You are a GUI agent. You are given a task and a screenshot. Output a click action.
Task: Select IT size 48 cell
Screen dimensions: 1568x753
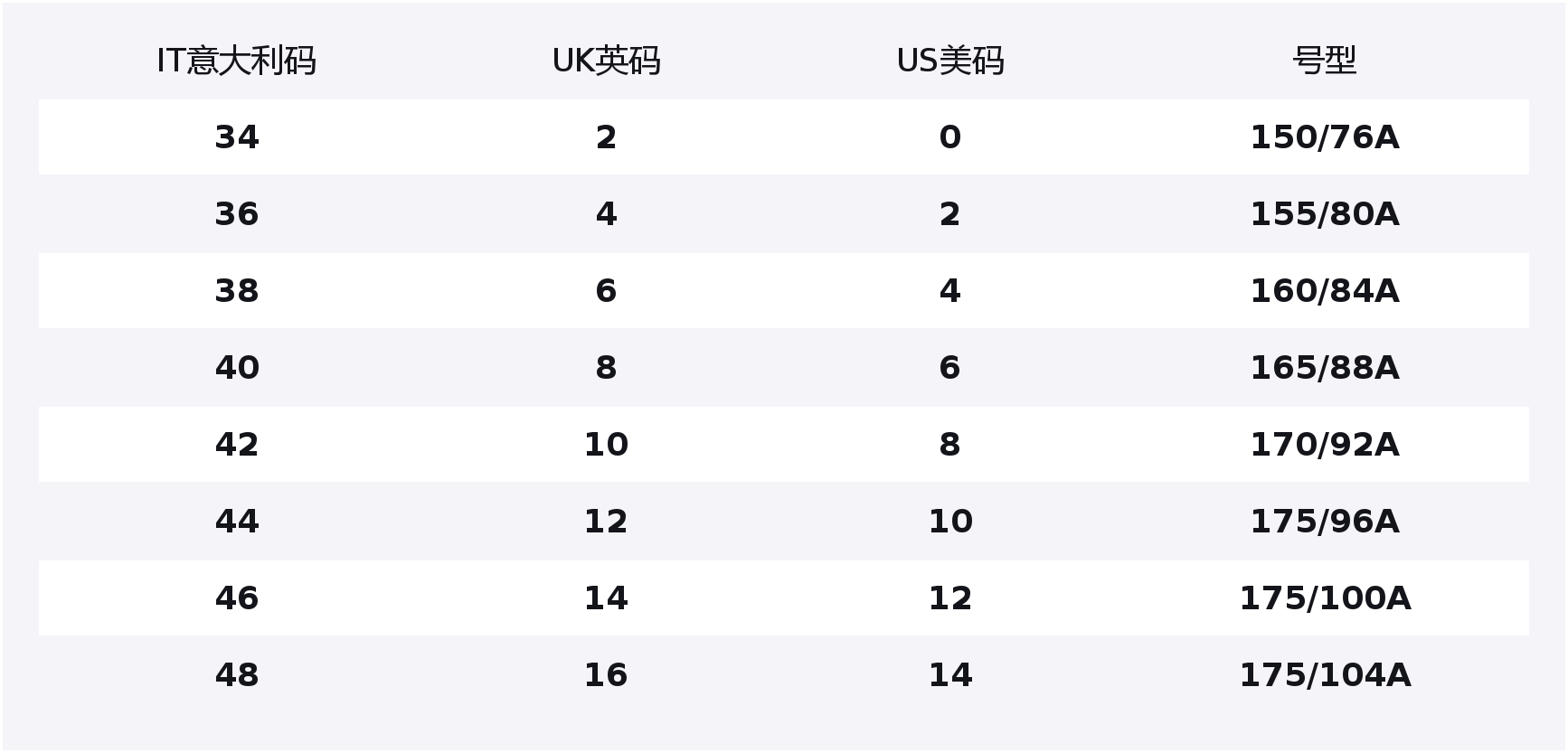(237, 675)
